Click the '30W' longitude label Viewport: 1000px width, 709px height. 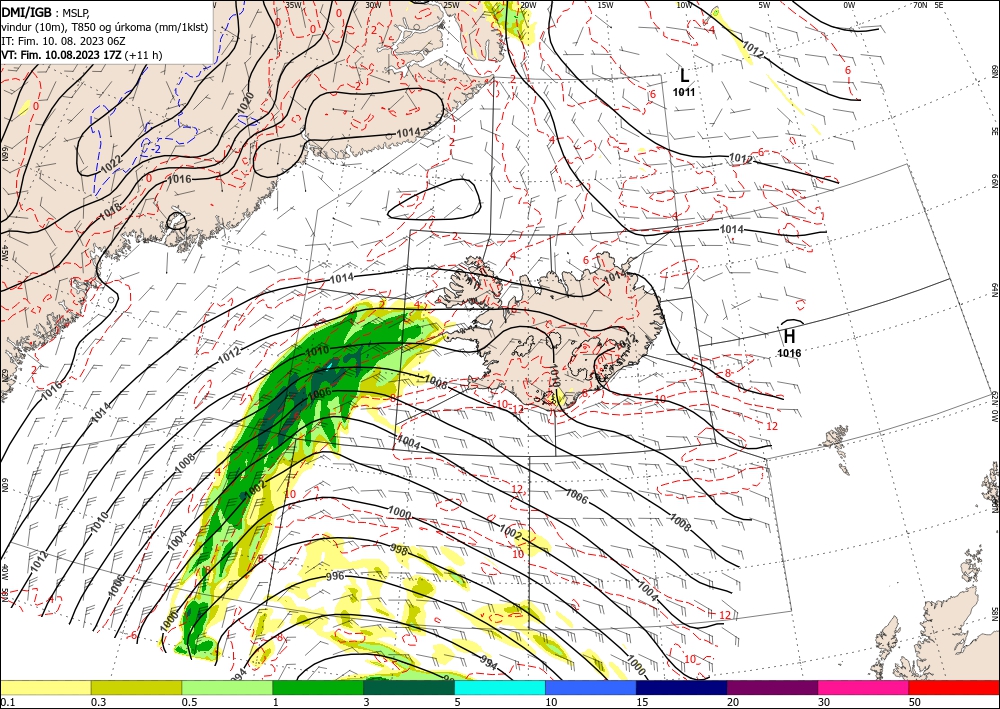(x=373, y=4)
